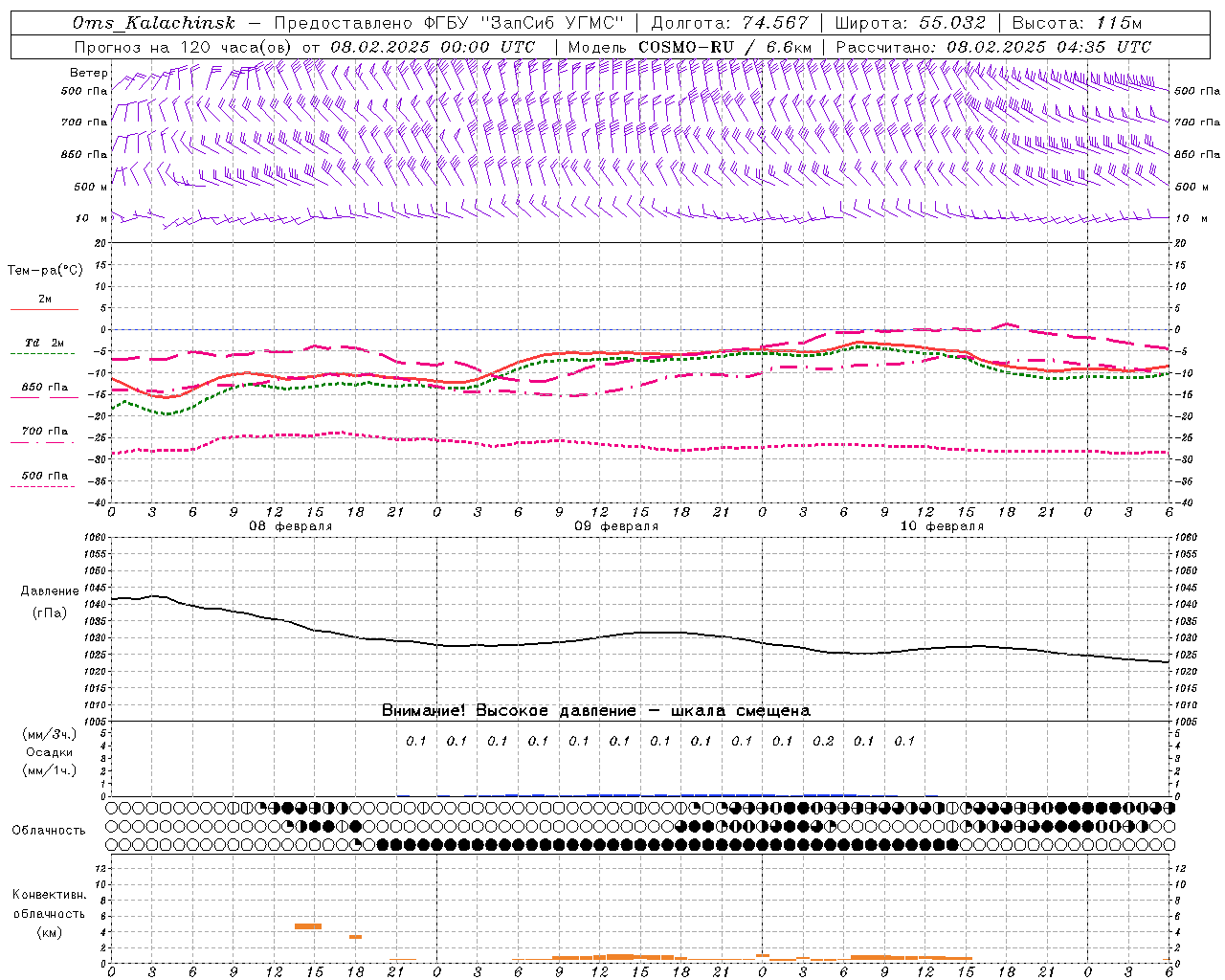Click the 850 гПа temperature legend entry

click(x=45, y=388)
